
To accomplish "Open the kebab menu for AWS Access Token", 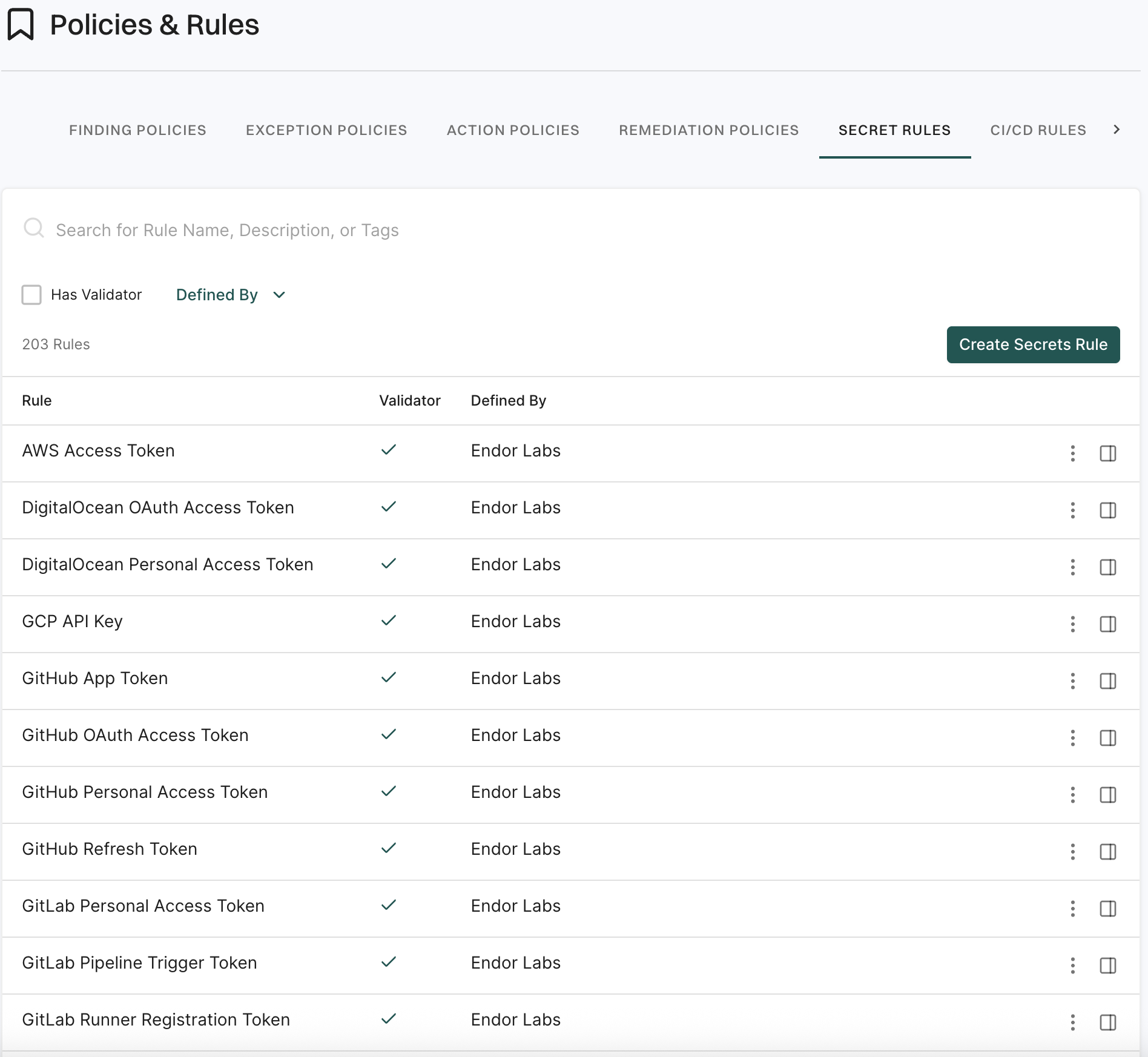I will coord(1072,453).
